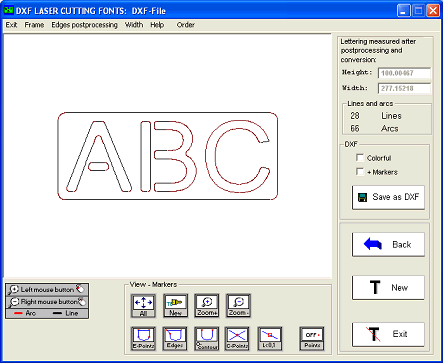Show Edges markers
Screen dimensions: 443x363
coord(175,339)
